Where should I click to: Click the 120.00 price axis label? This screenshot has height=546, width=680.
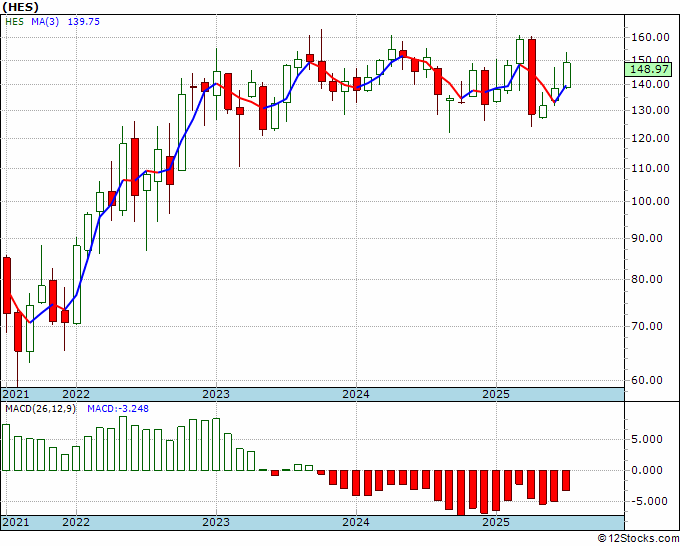click(650, 138)
